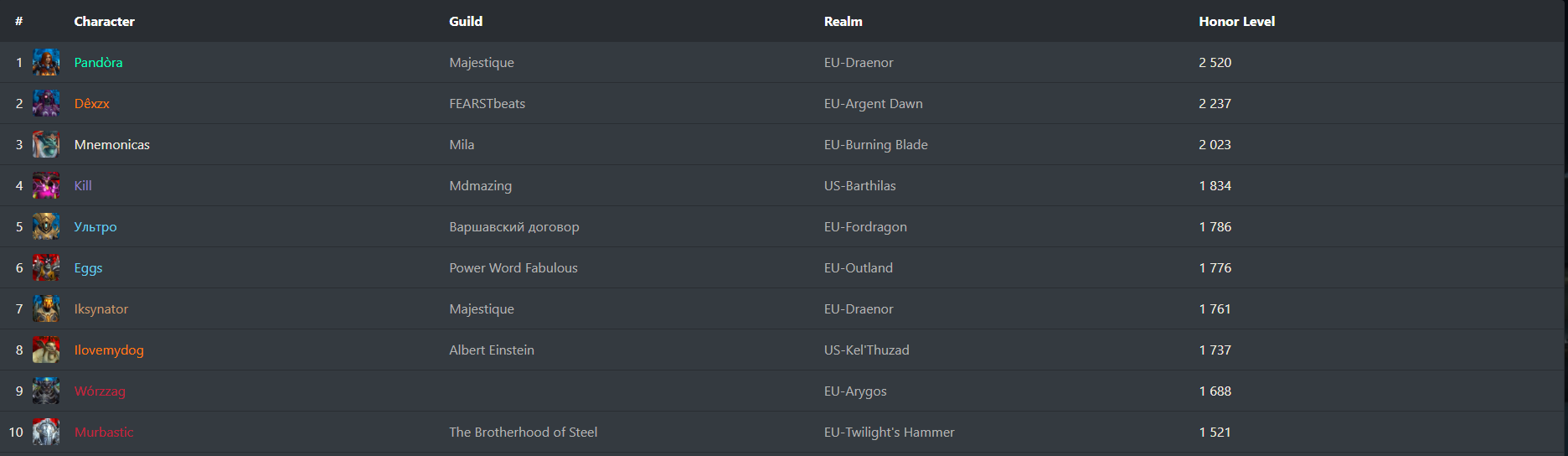Click the avatar beside Kill

tap(46, 185)
